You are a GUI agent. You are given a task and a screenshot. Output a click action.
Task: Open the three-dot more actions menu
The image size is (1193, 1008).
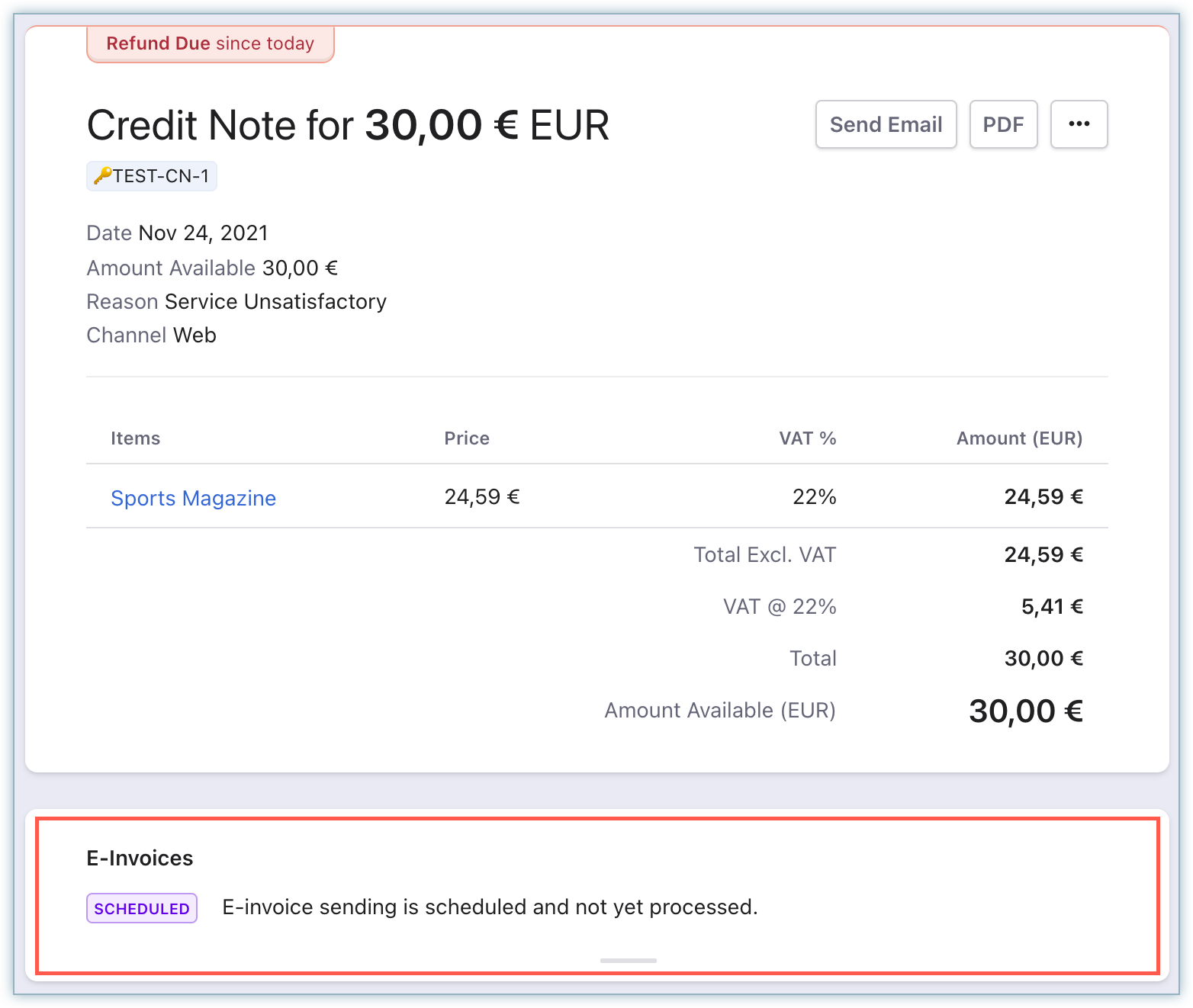point(1079,124)
